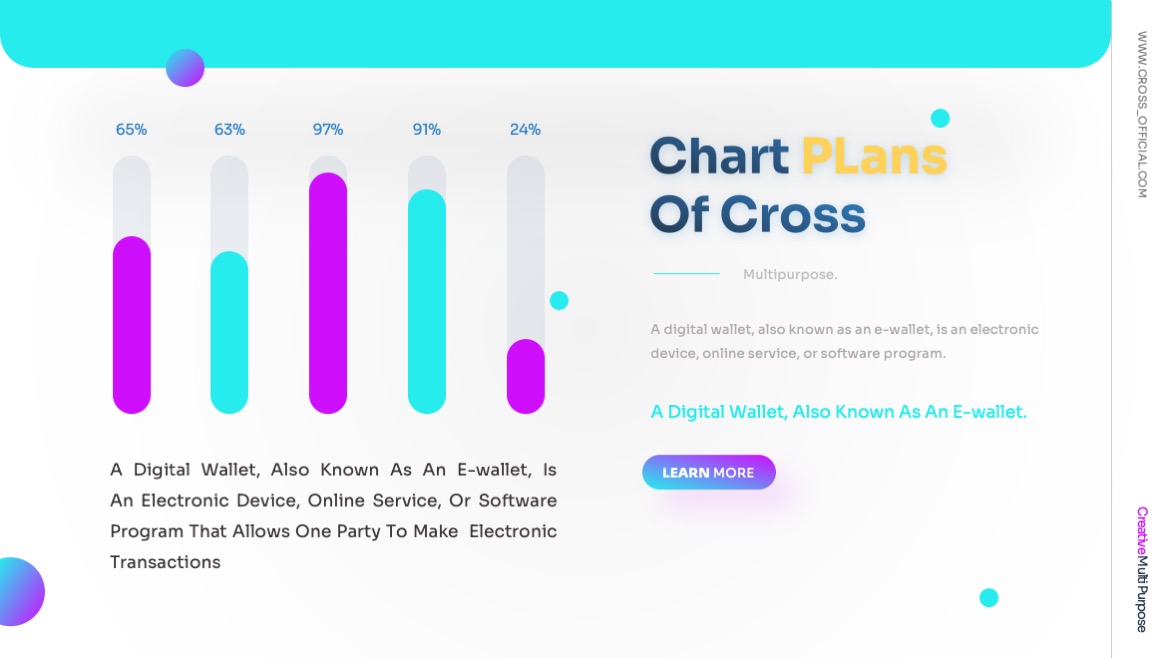Click the magenta bar under the 65% label
The image size is (1170, 658).
pos(132,324)
